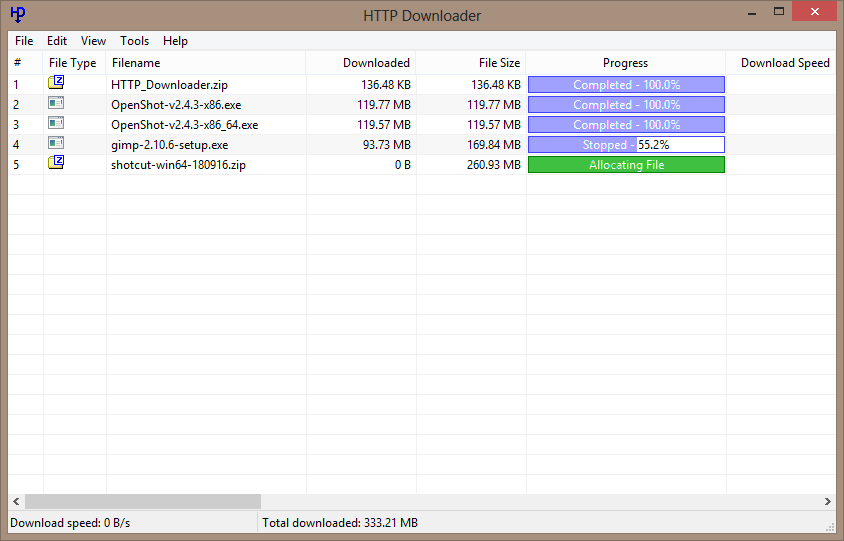This screenshot has width=844, height=541.
Task: Open the Edit menu
Action: (57, 41)
